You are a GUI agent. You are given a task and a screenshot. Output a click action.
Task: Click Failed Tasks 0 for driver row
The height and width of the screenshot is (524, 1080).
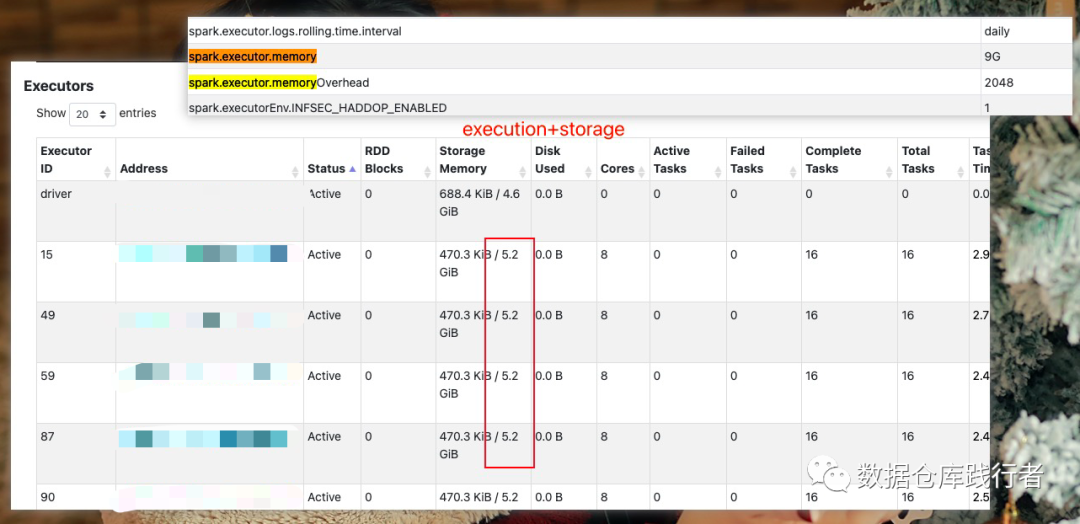pyautogui.click(x=734, y=194)
